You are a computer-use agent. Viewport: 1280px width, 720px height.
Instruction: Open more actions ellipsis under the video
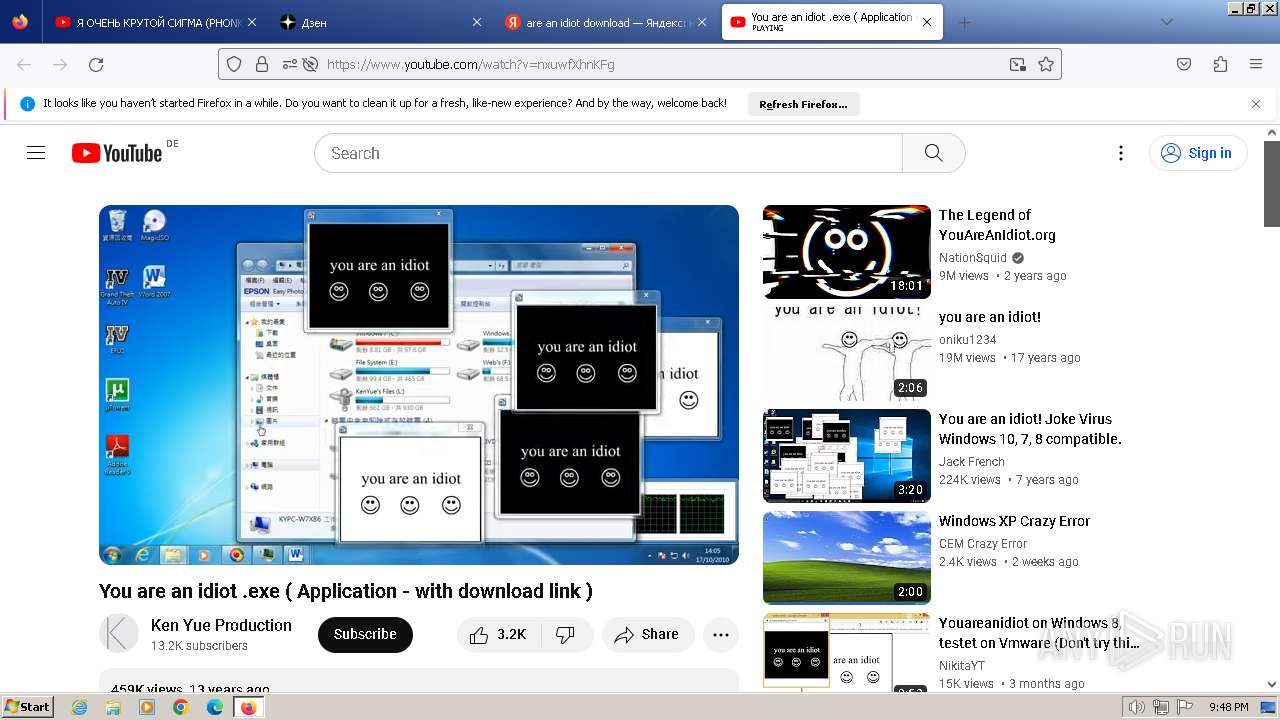pos(721,635)
